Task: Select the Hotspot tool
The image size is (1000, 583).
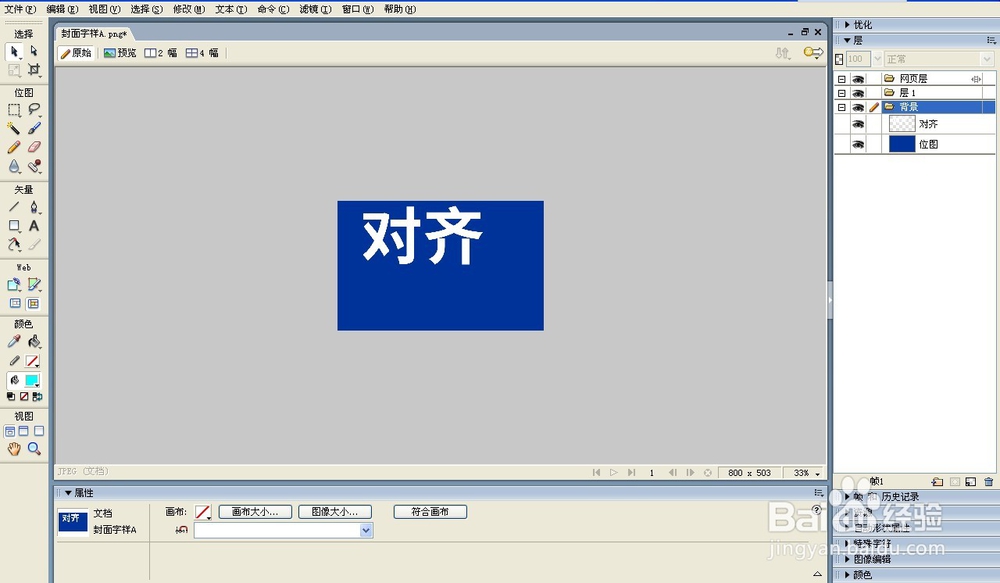Action: (x=14, y=284)
